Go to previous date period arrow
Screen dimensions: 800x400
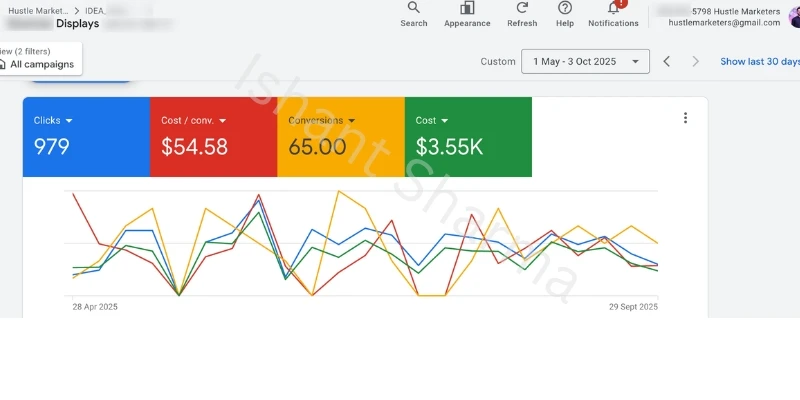[x=667, y=62]
